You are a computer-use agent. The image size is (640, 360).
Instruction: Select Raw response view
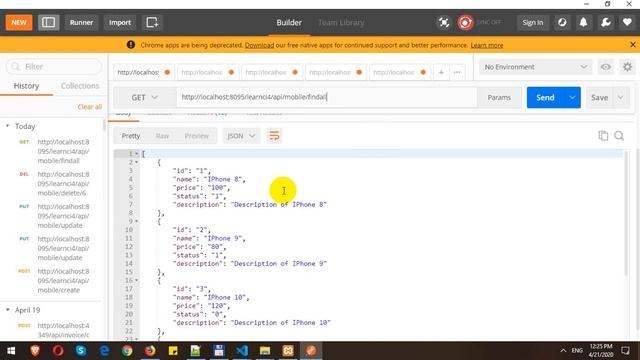pos(162,136)
